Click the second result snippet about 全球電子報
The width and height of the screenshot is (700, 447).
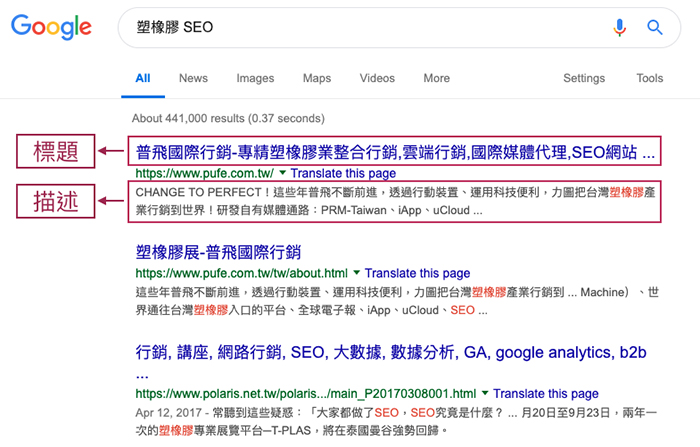point(397,301)
